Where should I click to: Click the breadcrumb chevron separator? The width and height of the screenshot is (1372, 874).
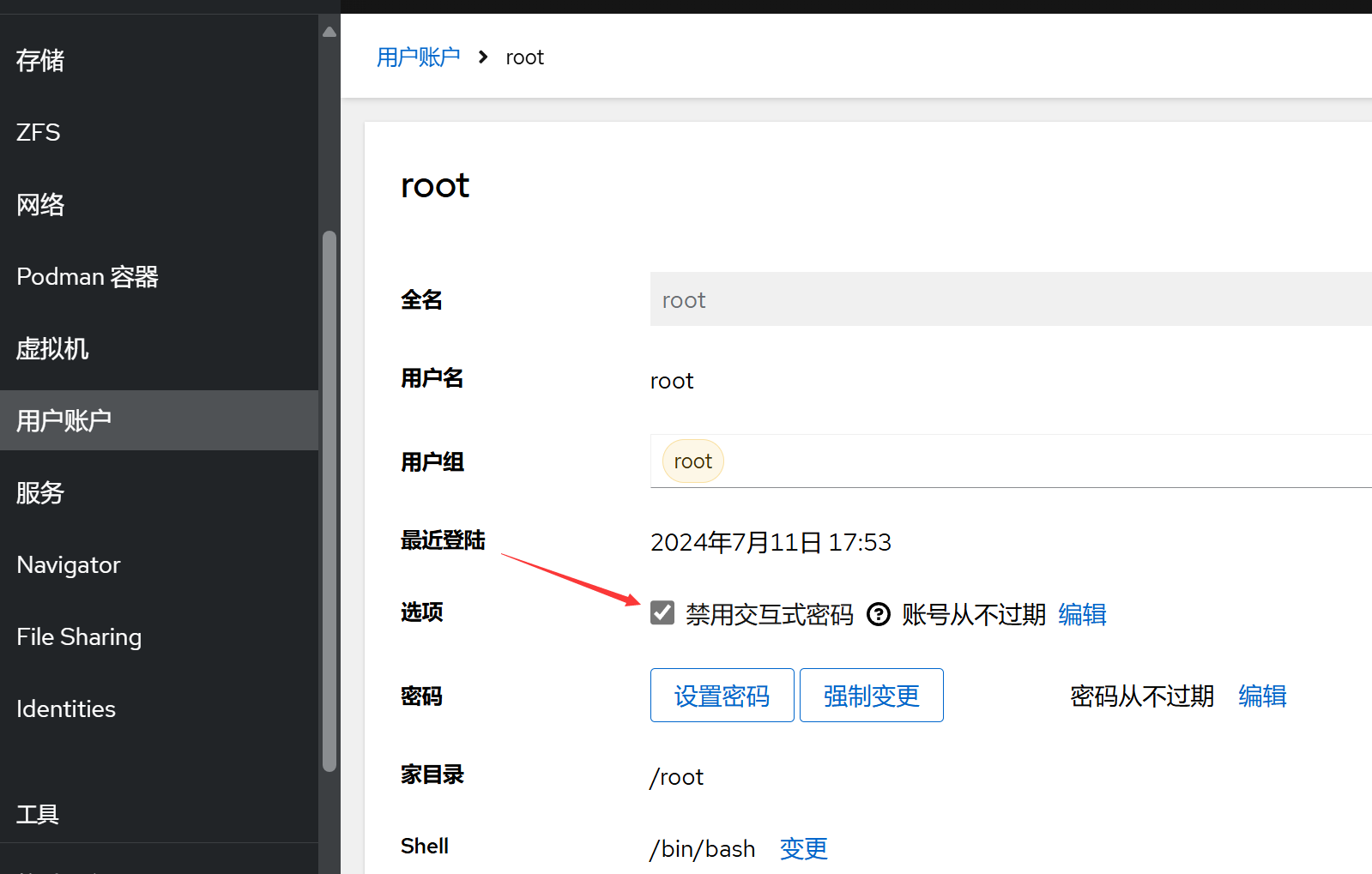[x=483, y=57]
